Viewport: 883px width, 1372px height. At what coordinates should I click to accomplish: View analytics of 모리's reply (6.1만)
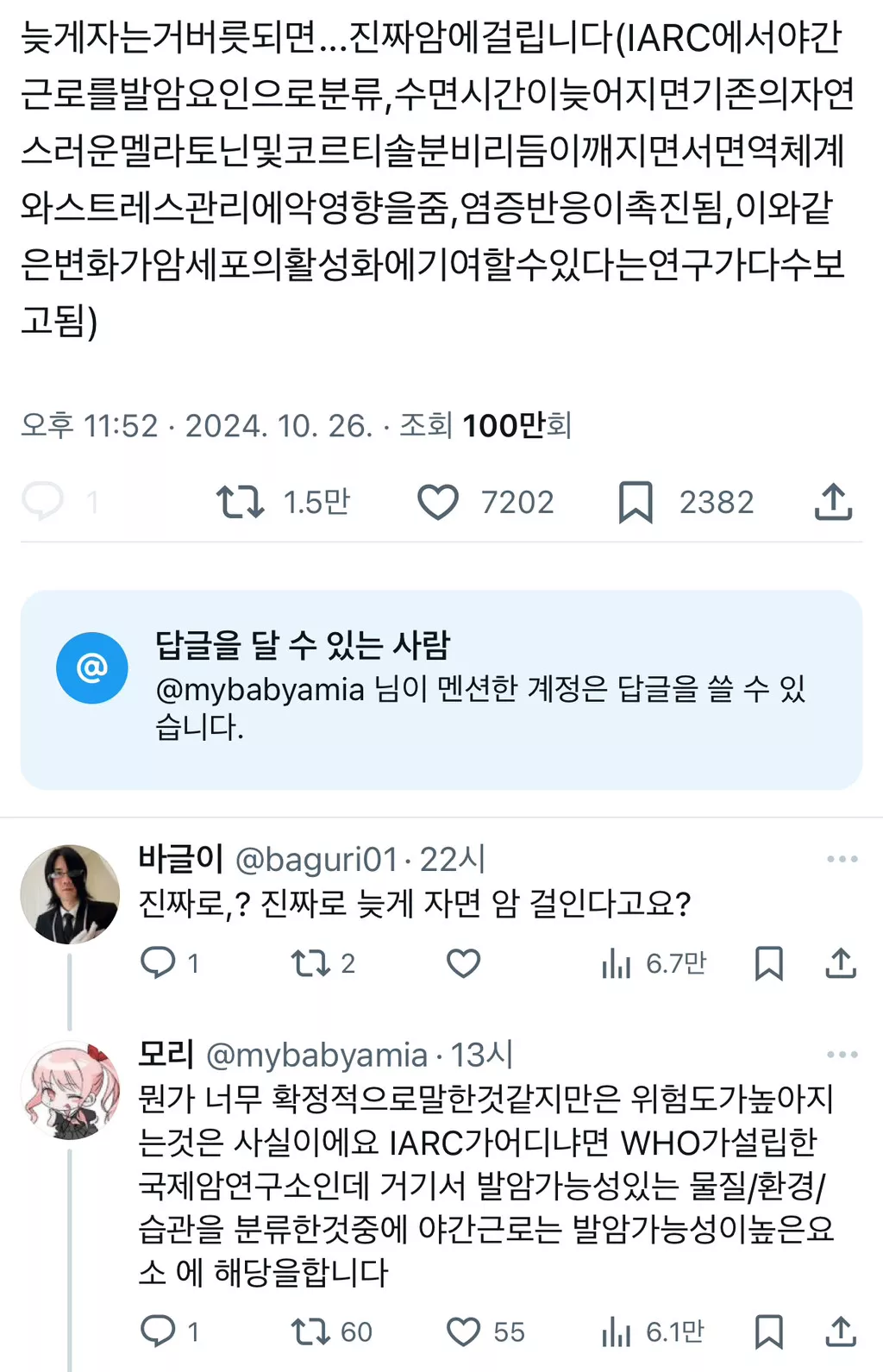click(x=616, y=1332)
